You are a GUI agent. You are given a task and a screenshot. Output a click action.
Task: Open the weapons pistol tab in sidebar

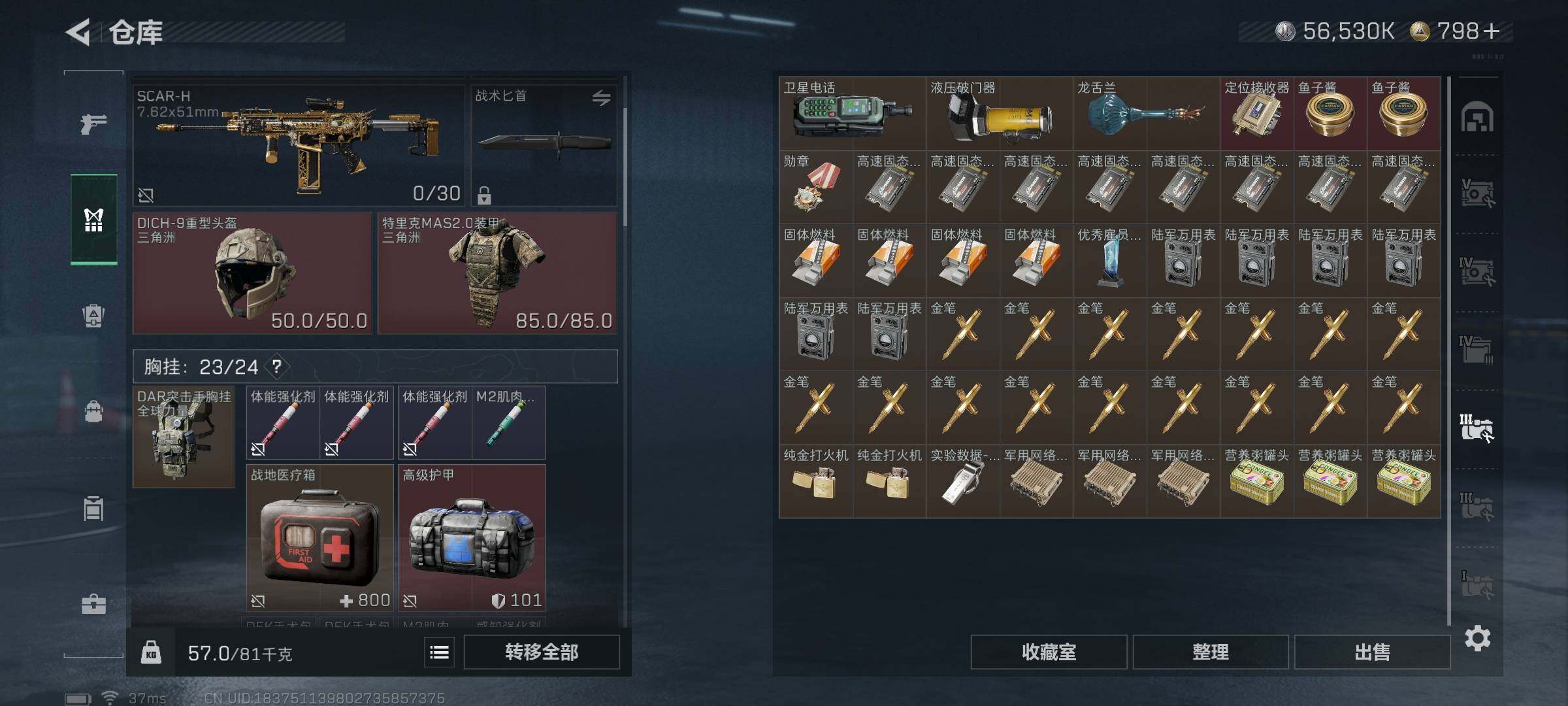pyautogui.click(x=93, y=123)
